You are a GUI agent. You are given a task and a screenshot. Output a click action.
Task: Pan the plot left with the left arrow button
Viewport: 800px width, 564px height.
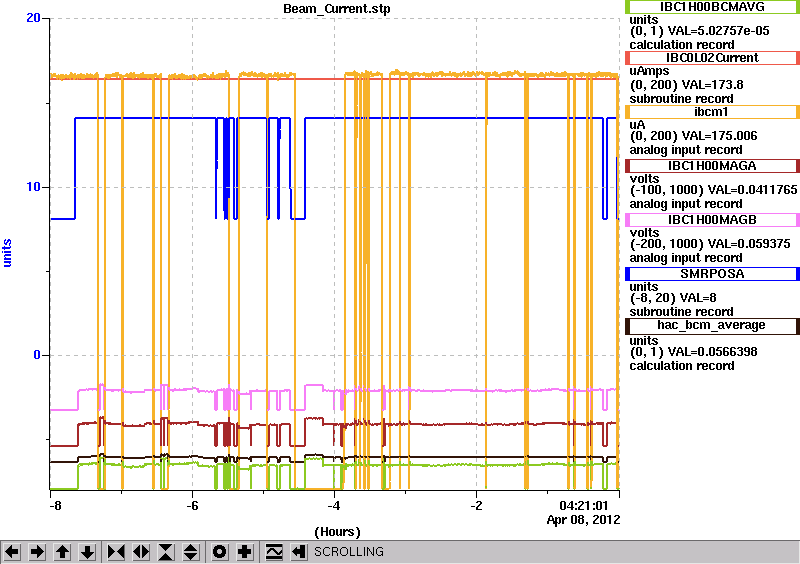pos(12,552)
